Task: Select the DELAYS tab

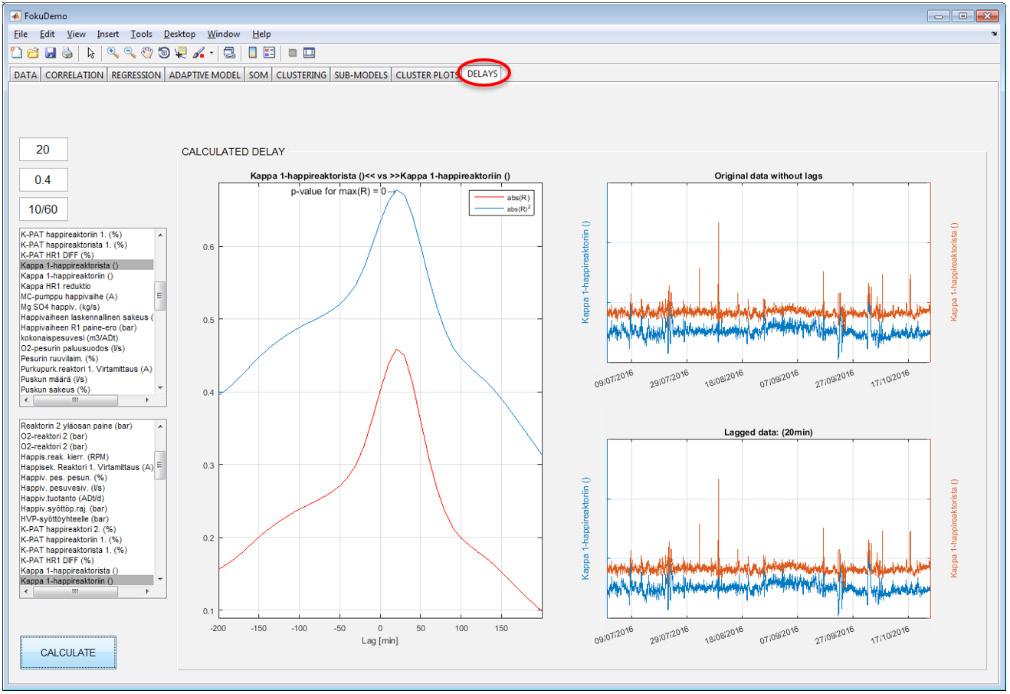Action: click(x=482, y=73)
